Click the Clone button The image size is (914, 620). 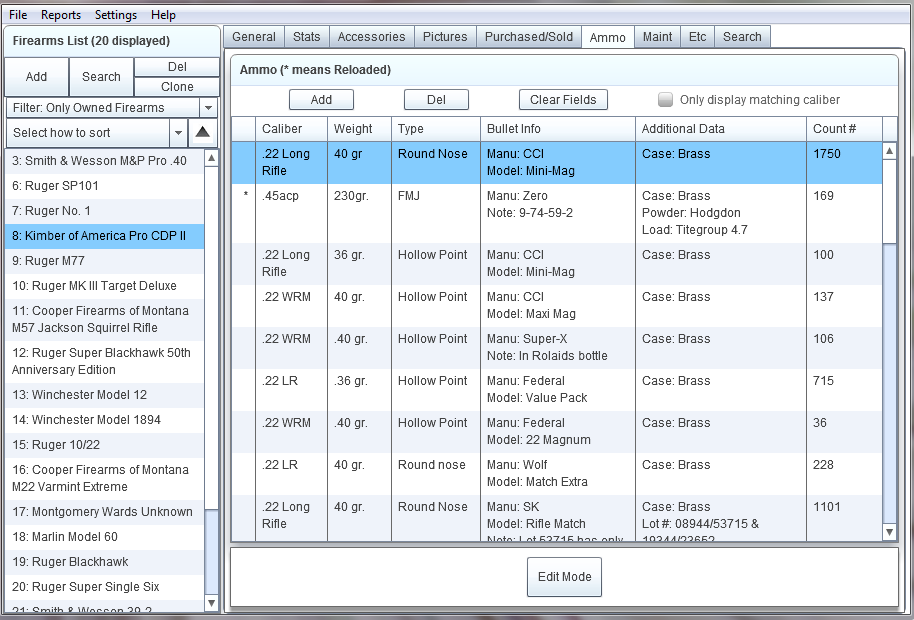click(x=177, y=87)
